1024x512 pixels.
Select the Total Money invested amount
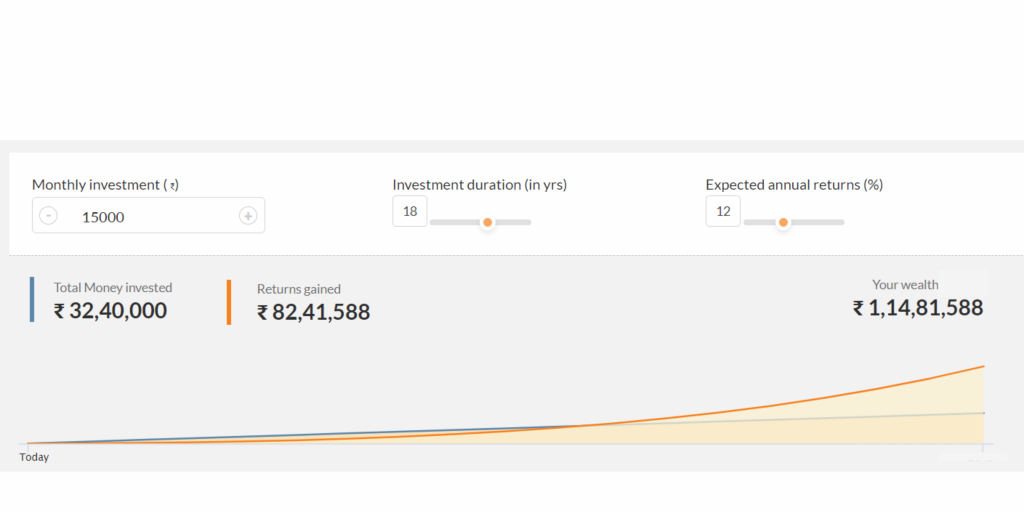(x=110, y=311)
